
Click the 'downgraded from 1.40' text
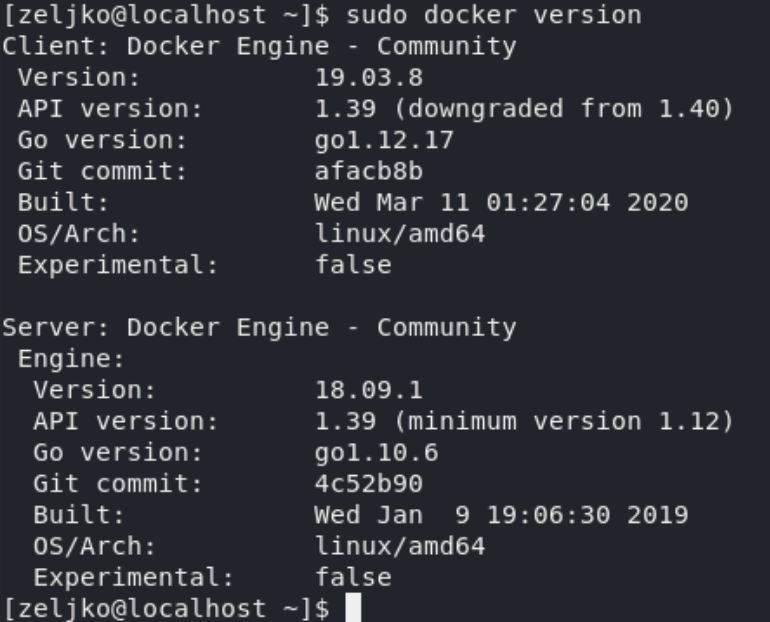pyautogui.click(x=563, y=109)
